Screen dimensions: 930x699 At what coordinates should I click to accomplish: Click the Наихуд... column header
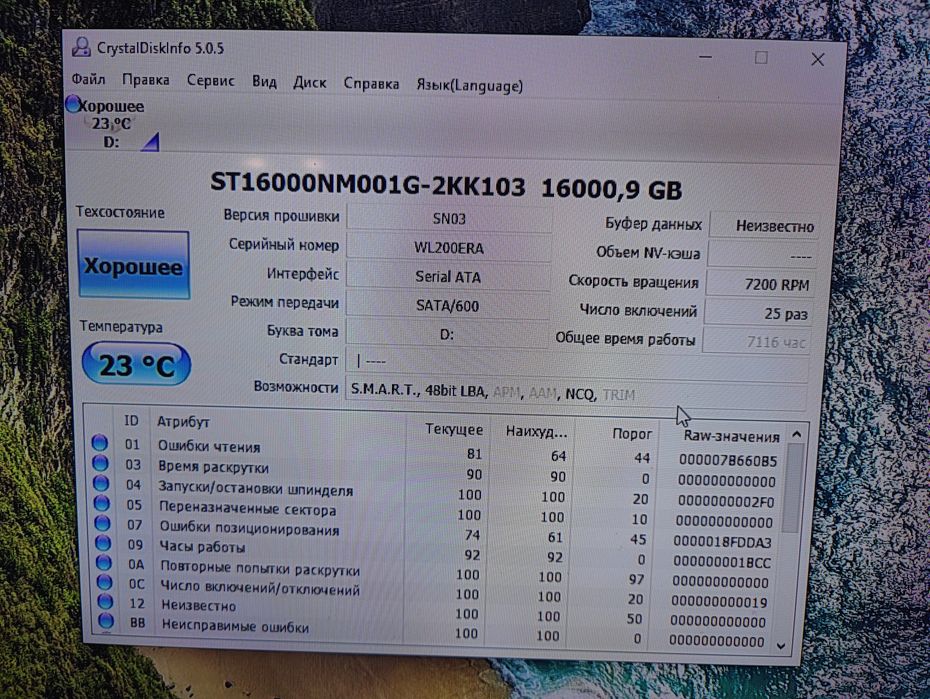pyautogui.click(x=536, y=432)
